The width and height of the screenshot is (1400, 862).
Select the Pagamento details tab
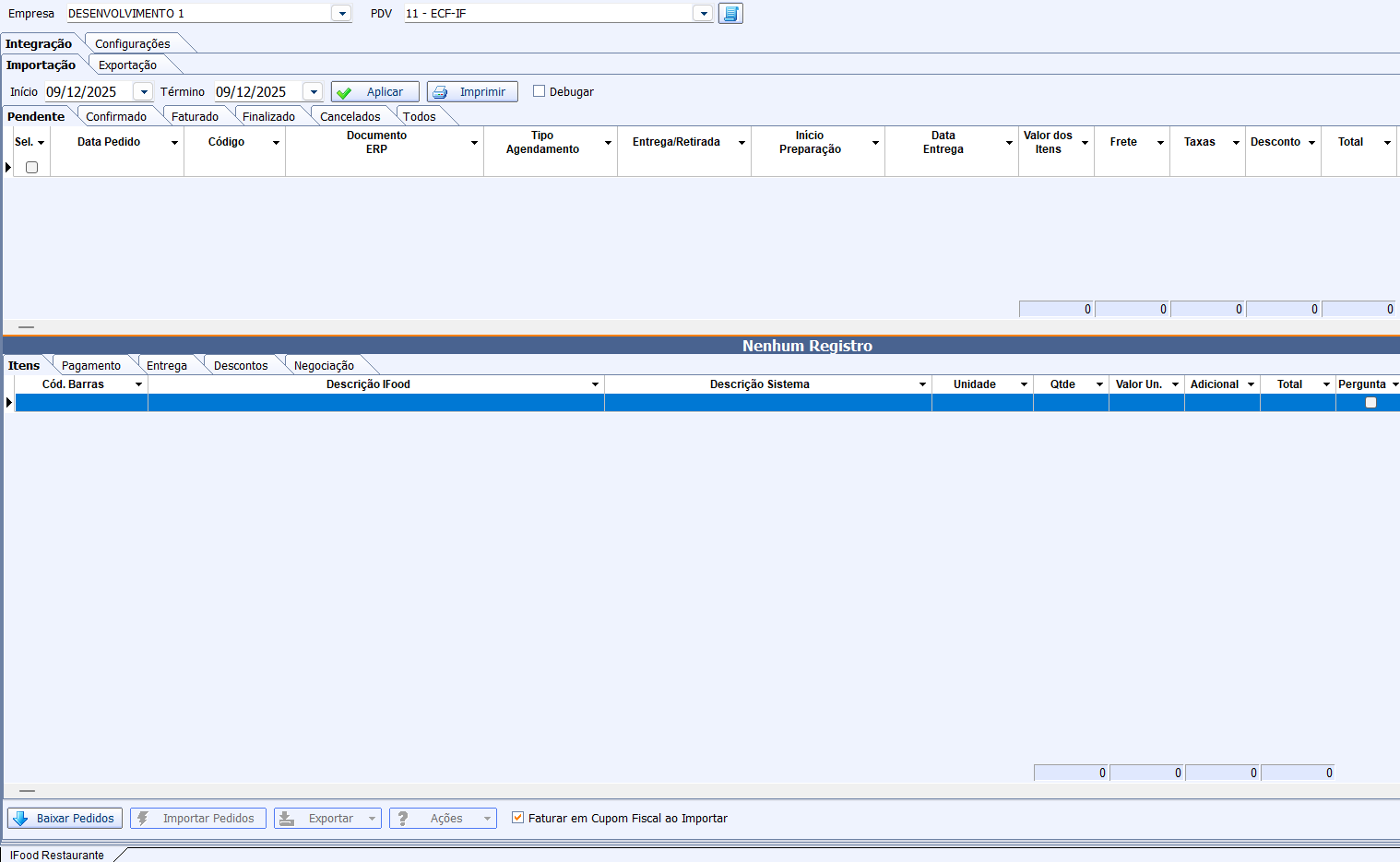point(91,366)
